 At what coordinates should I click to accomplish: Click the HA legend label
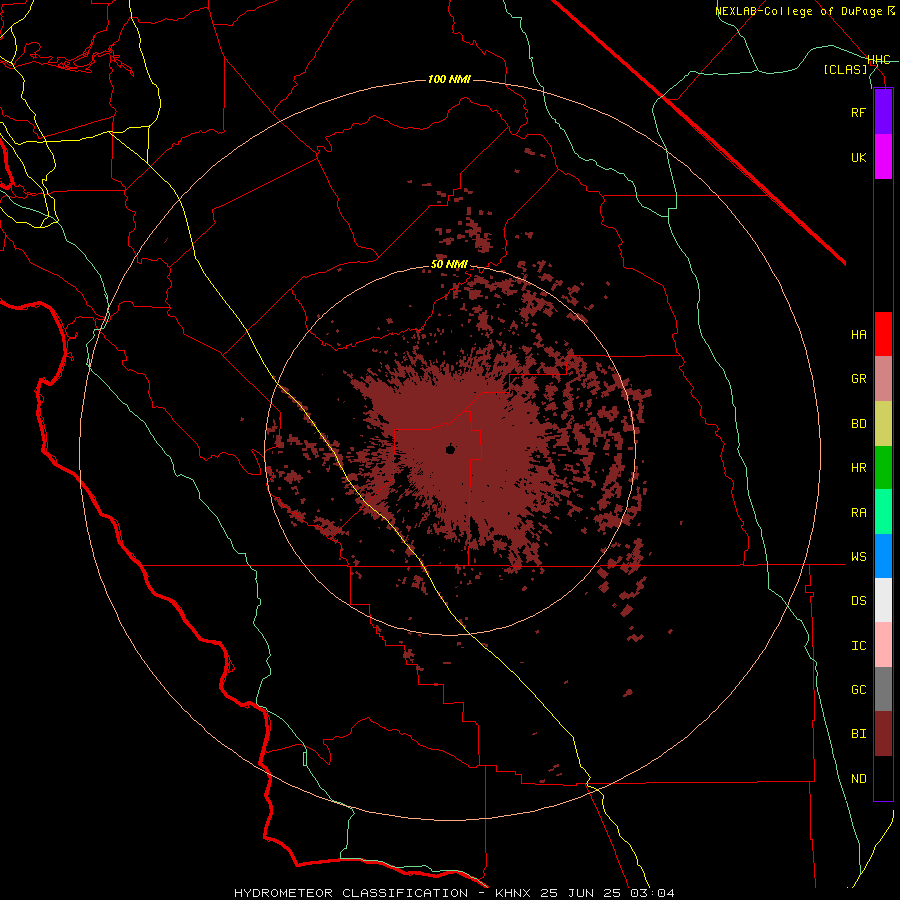click(x=858, y=335)
